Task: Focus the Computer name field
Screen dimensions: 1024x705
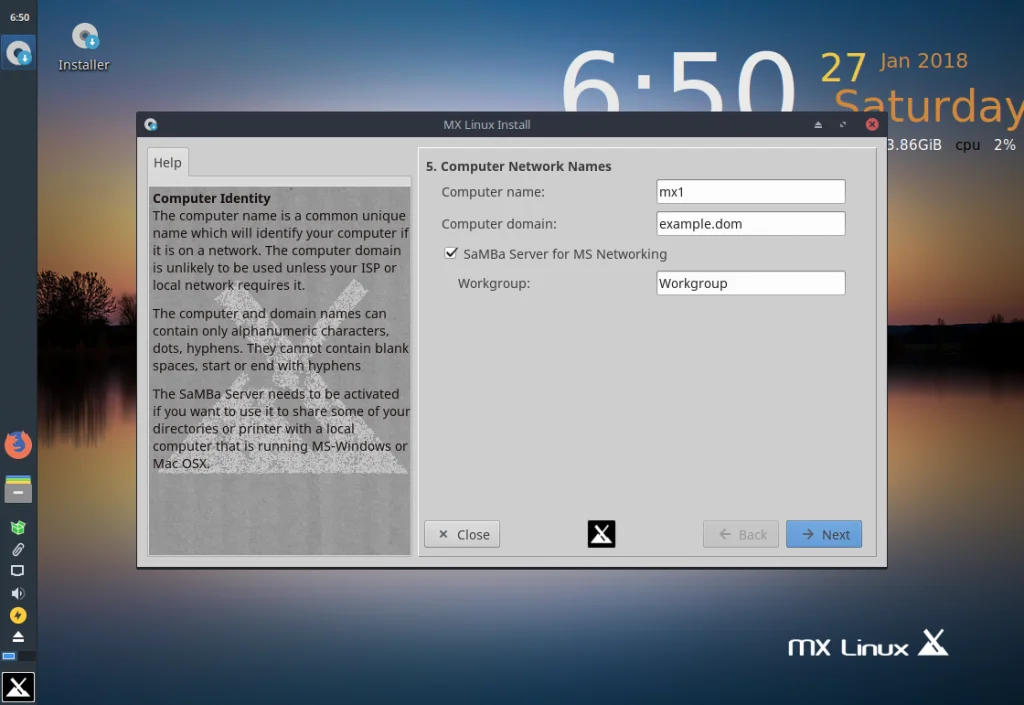Action: [x=751, y=191]
